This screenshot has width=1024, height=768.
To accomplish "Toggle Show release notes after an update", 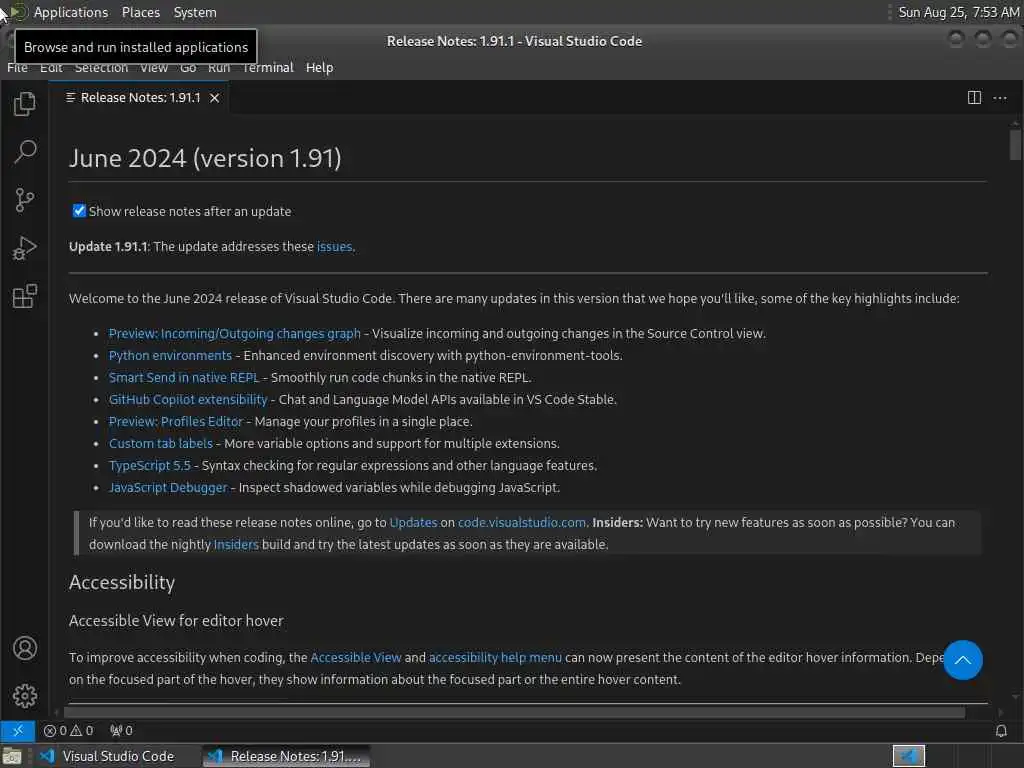I will [79, 211].
